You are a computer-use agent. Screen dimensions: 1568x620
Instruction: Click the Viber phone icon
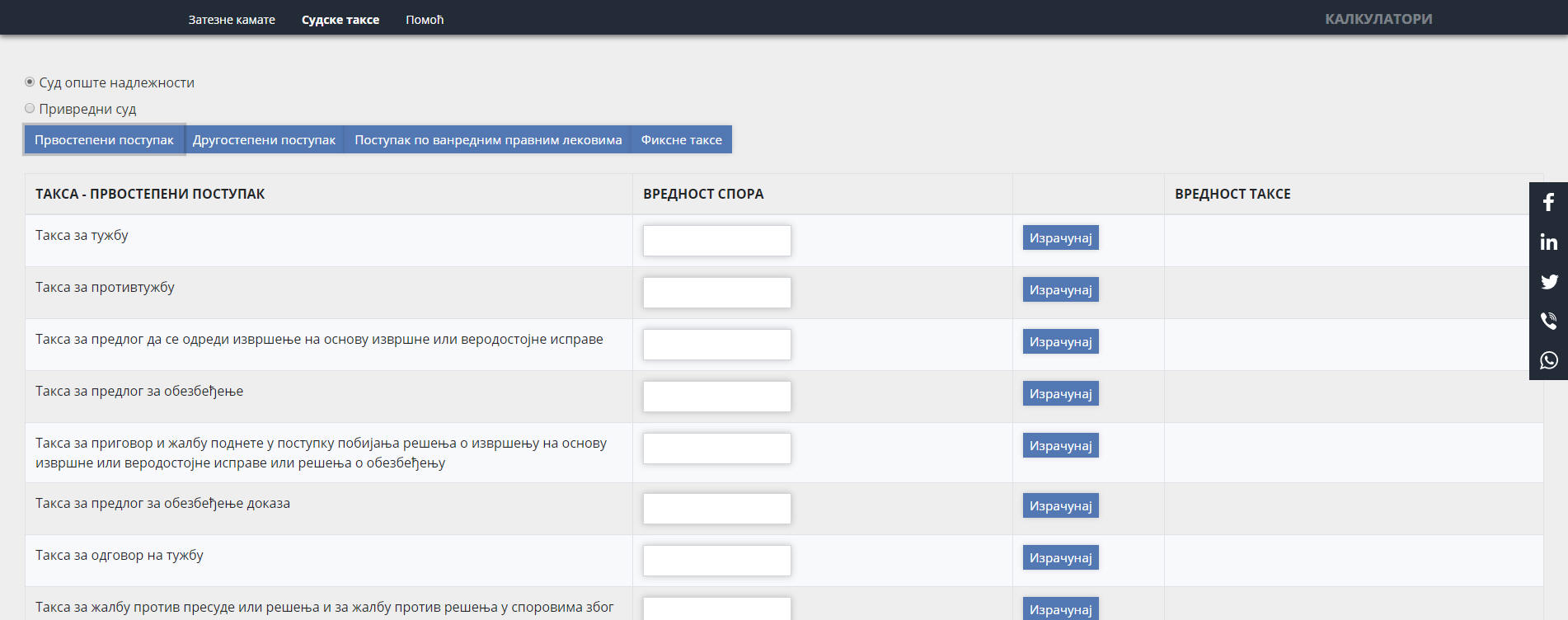1548,321
